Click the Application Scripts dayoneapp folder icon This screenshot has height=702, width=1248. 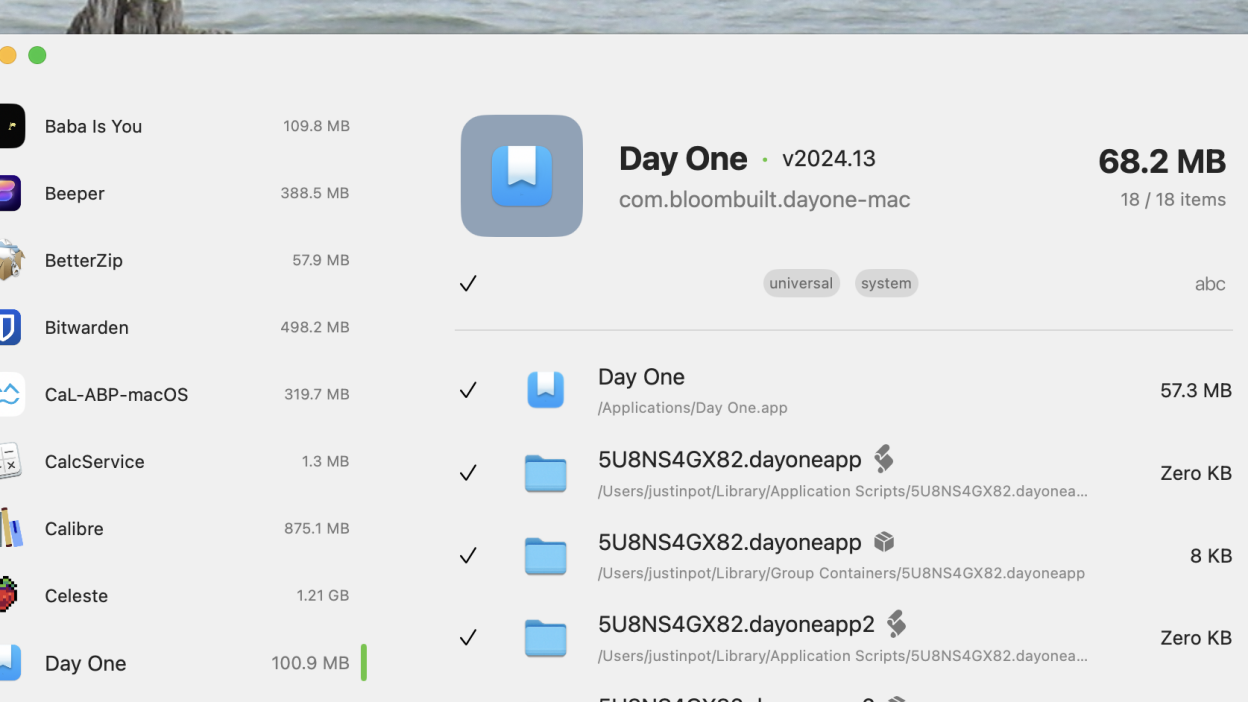pos(545,473)
